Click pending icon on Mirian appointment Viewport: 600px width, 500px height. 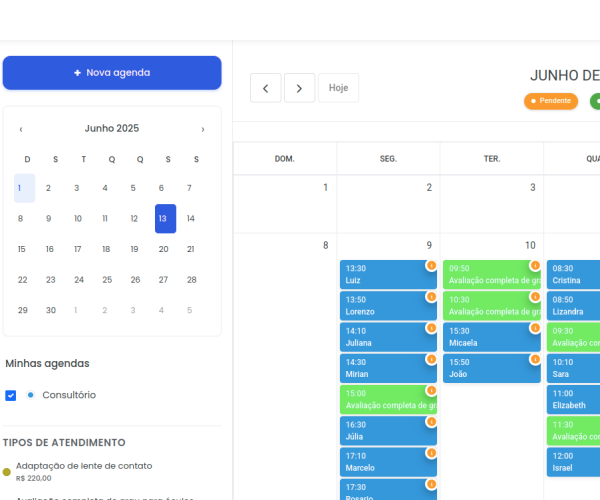pyautogui.click(x=431, y=359)
